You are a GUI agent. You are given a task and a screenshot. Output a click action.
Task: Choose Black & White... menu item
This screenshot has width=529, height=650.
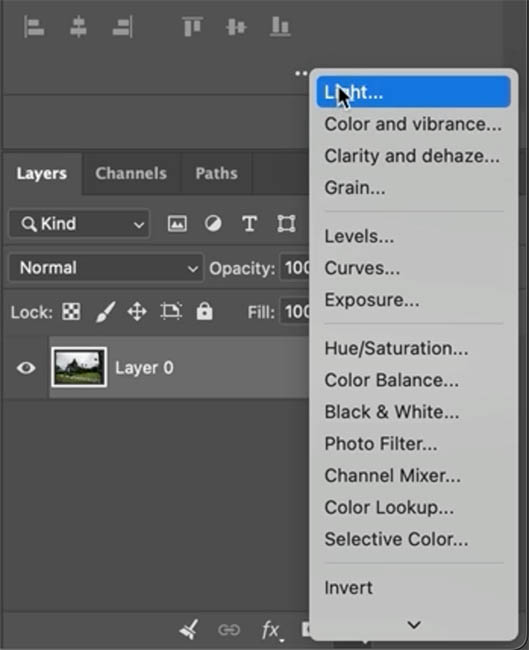(413, 412)
